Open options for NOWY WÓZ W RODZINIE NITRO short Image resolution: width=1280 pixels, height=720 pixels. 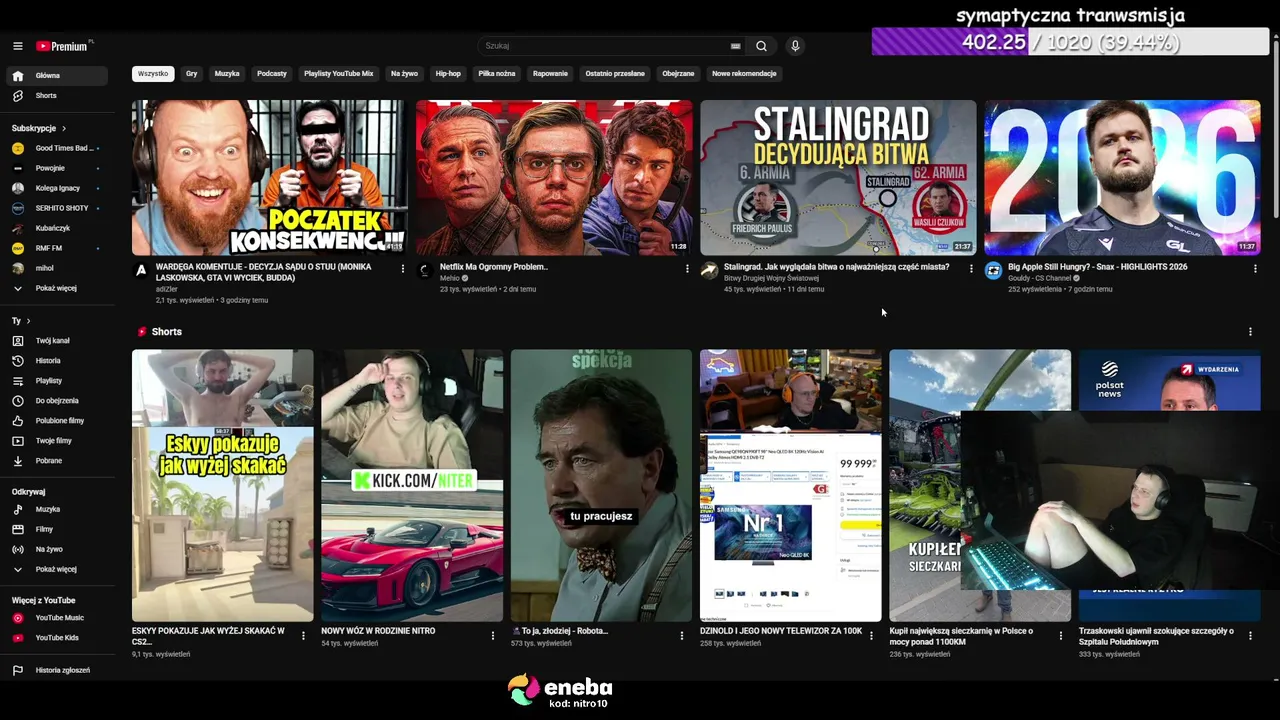click(493, 636)
